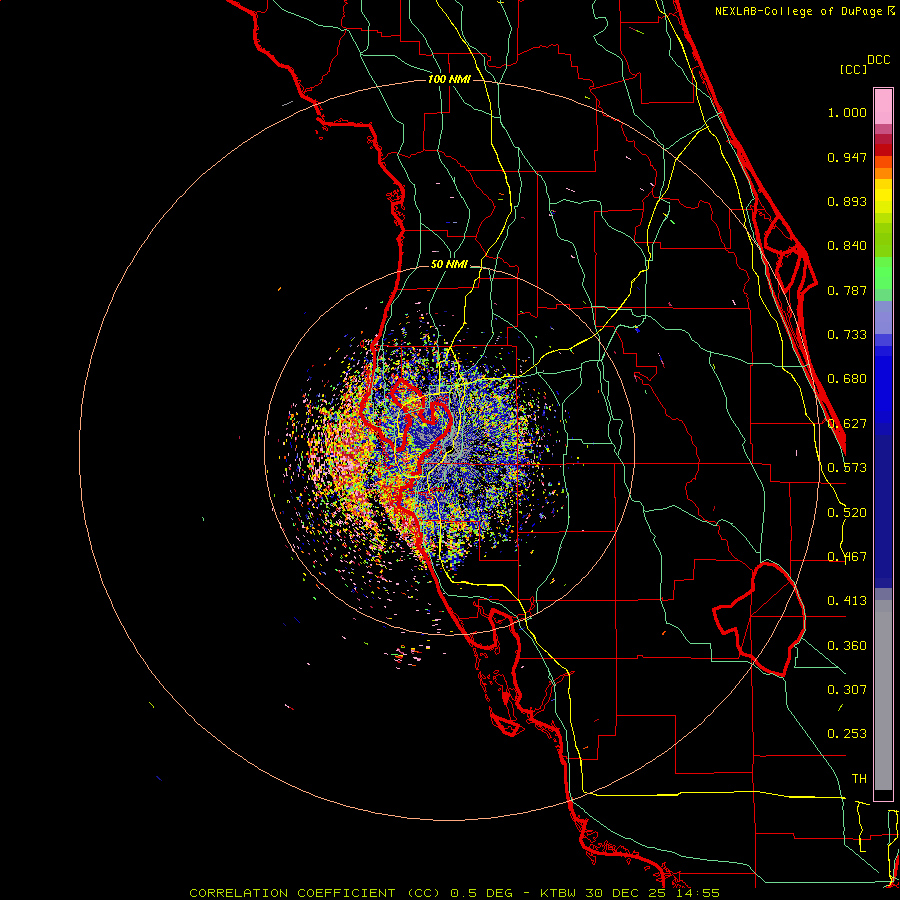Screen dimensions: 900x900
Task: Click the Correlation Coefficient KTBW caption
Action: 454,893
